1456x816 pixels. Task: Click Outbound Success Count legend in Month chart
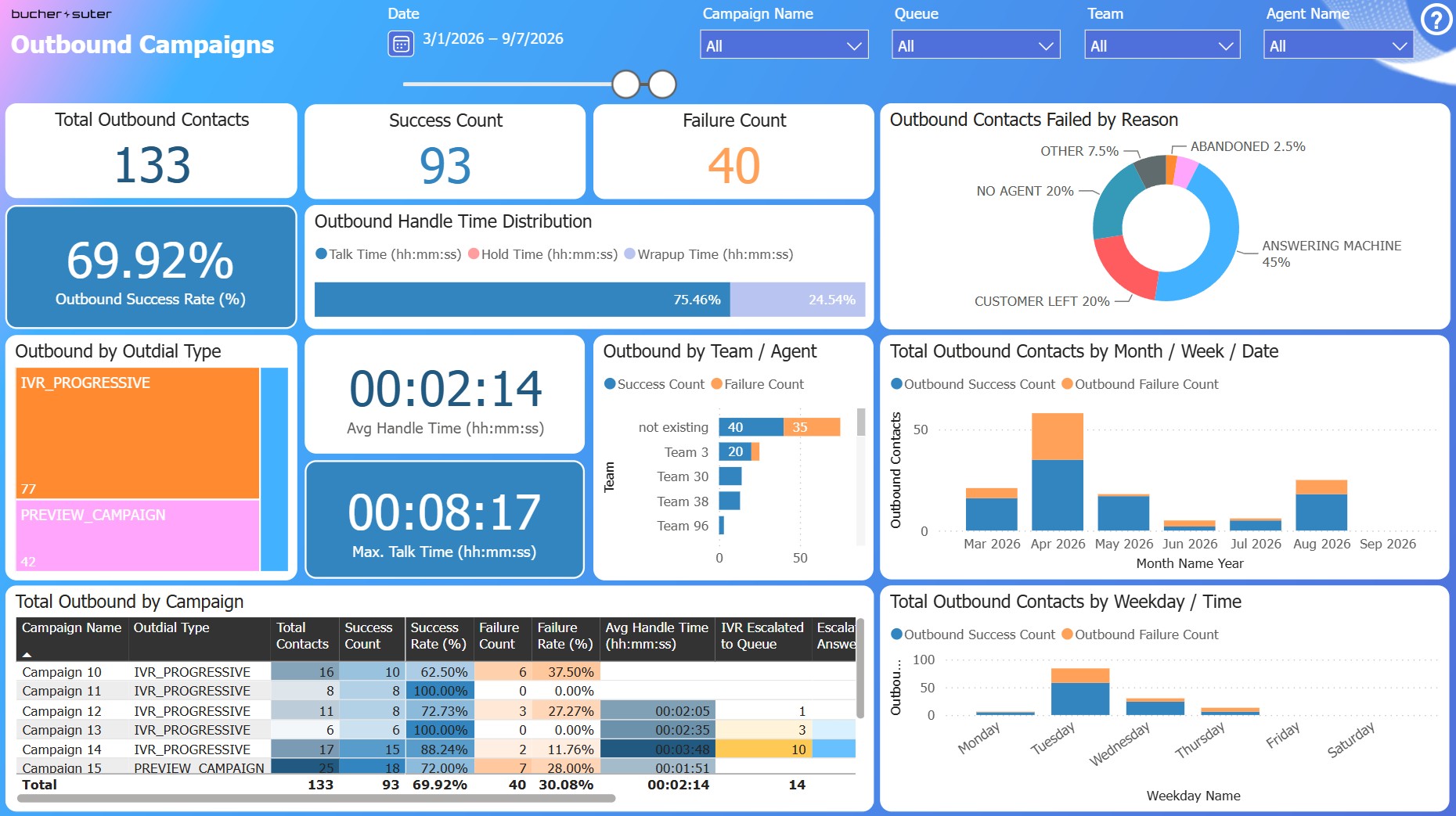pyautogui.click(x=973, y=384)
